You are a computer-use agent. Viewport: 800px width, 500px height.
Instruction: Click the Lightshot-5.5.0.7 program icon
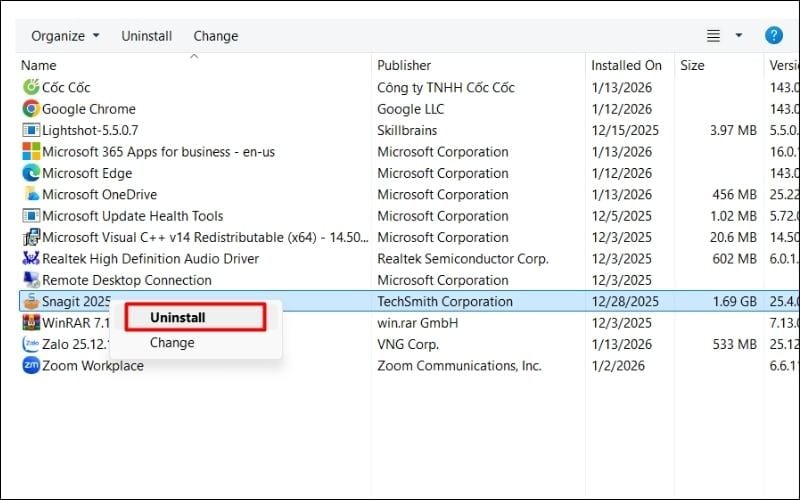tap(31, 130)
